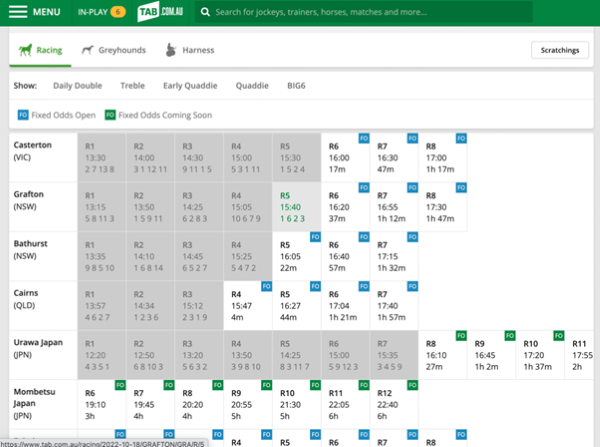
Task: Open Grafton R4 results 10 6 7 9
Action: (x=248, y=207)
